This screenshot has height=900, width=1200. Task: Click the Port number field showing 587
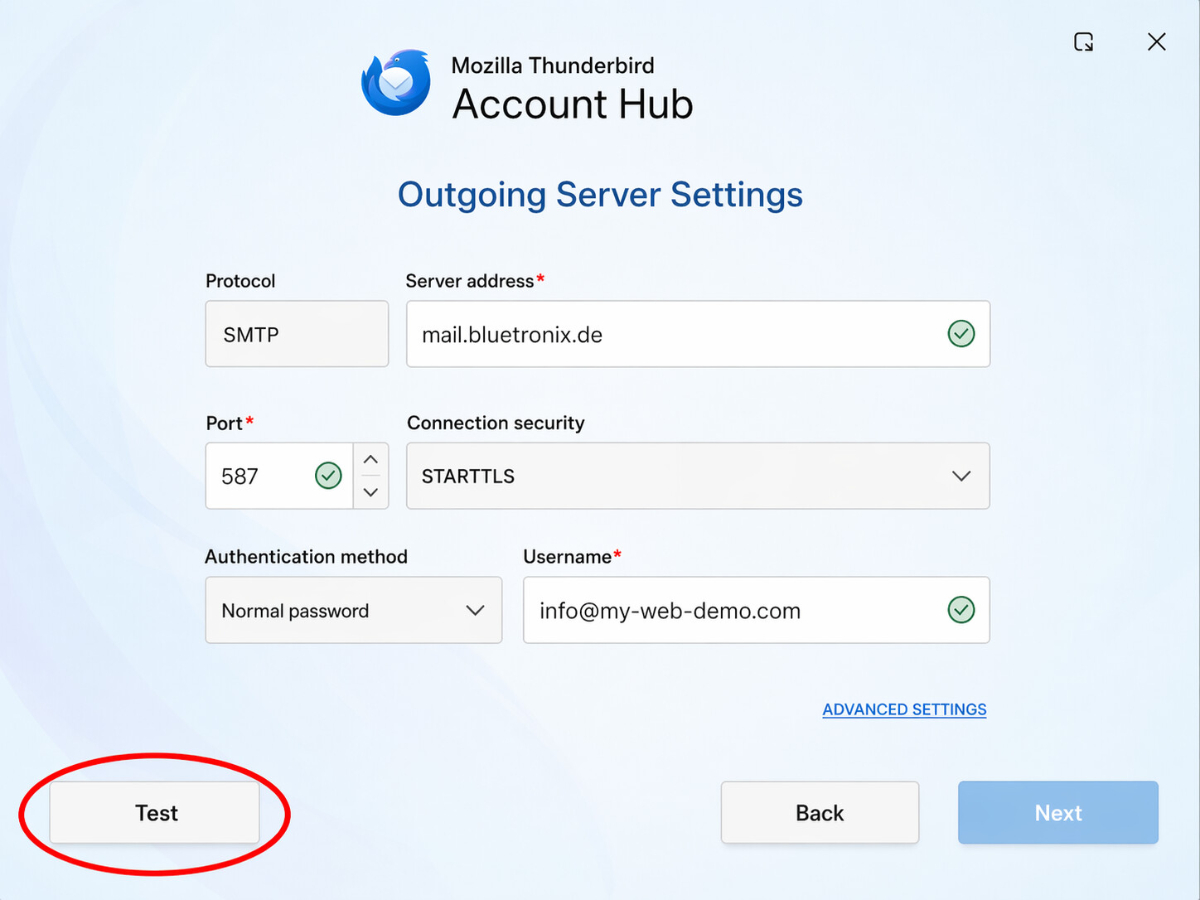[x=279, y=476]
